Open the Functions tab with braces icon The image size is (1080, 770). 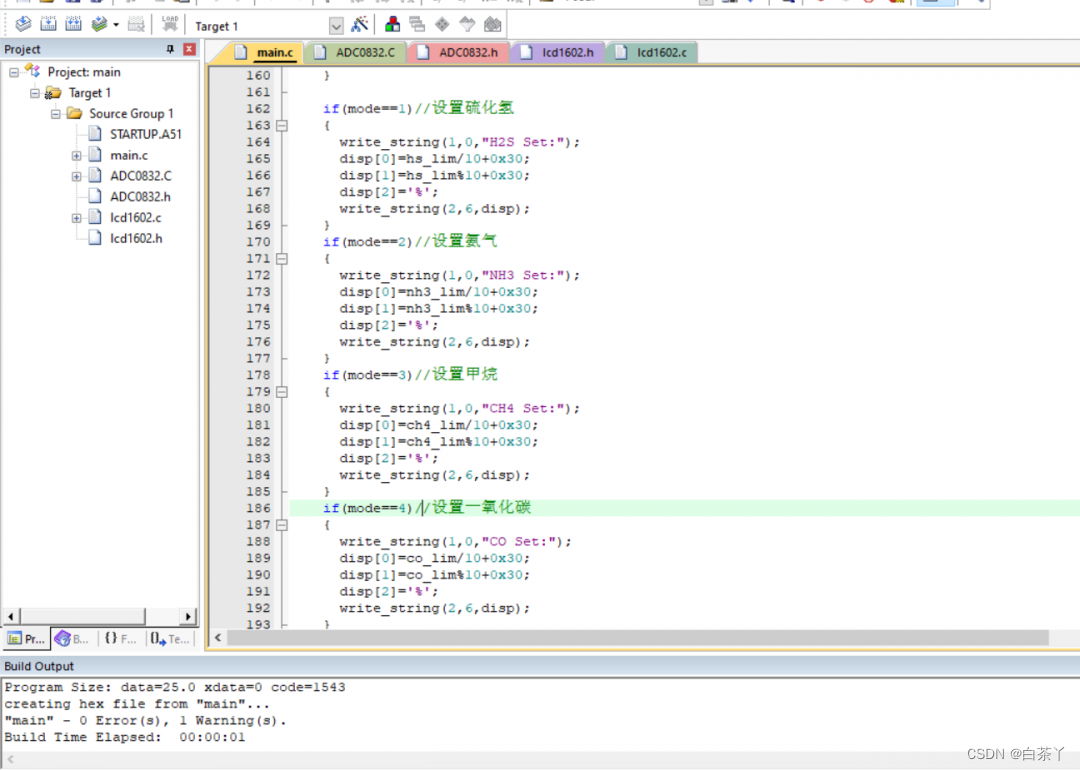(x=120, y=638)
